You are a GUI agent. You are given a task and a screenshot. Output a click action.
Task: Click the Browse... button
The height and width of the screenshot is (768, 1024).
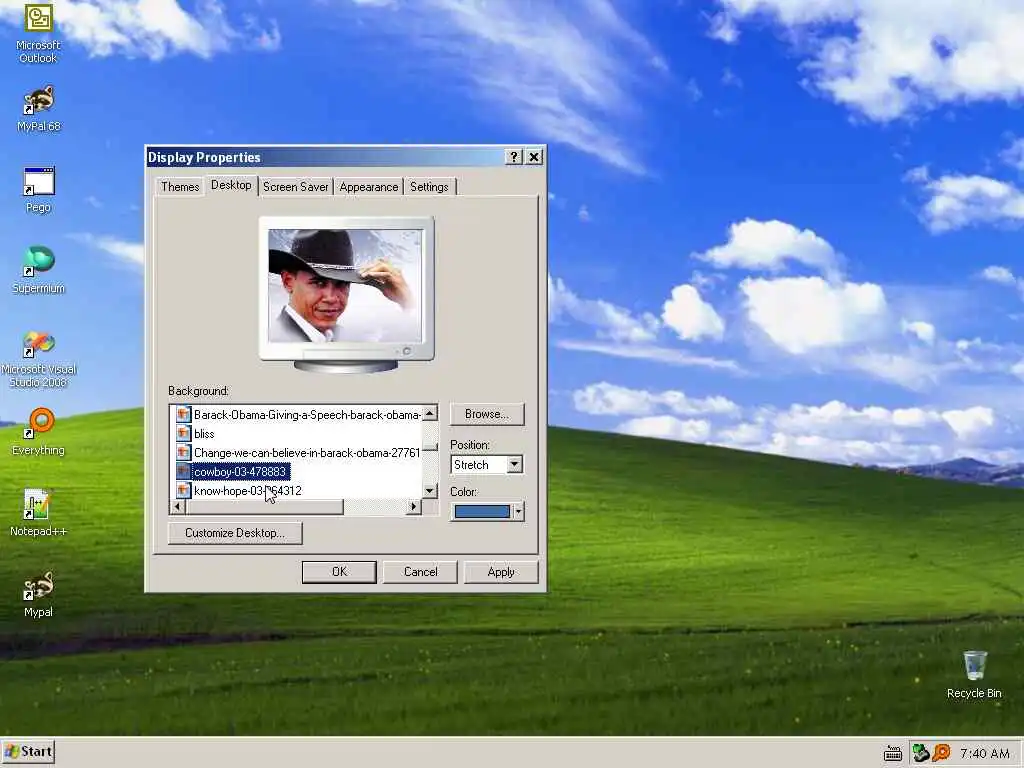tap(487, 414)
